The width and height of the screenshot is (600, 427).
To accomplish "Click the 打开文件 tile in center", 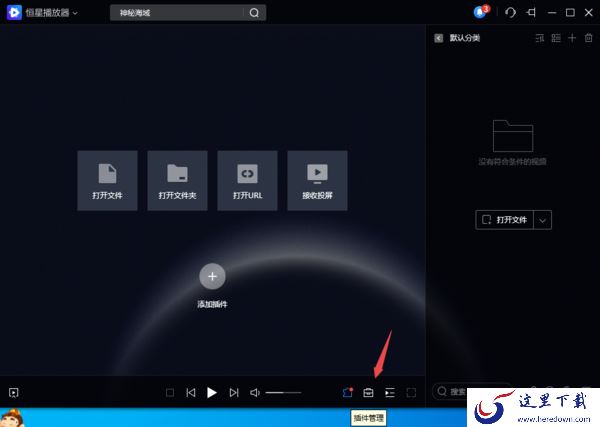I will tap(108, 181).
